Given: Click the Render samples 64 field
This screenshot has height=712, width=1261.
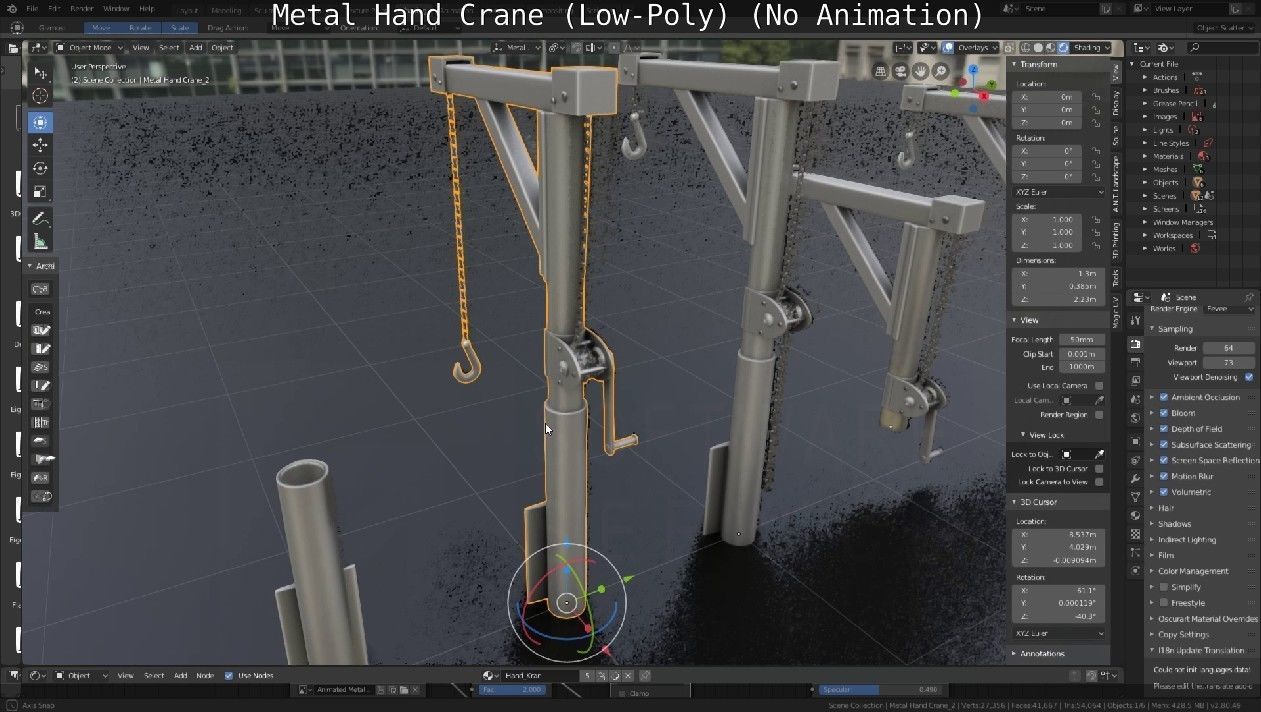Looking at the screenshot, I should (1228, 348).
